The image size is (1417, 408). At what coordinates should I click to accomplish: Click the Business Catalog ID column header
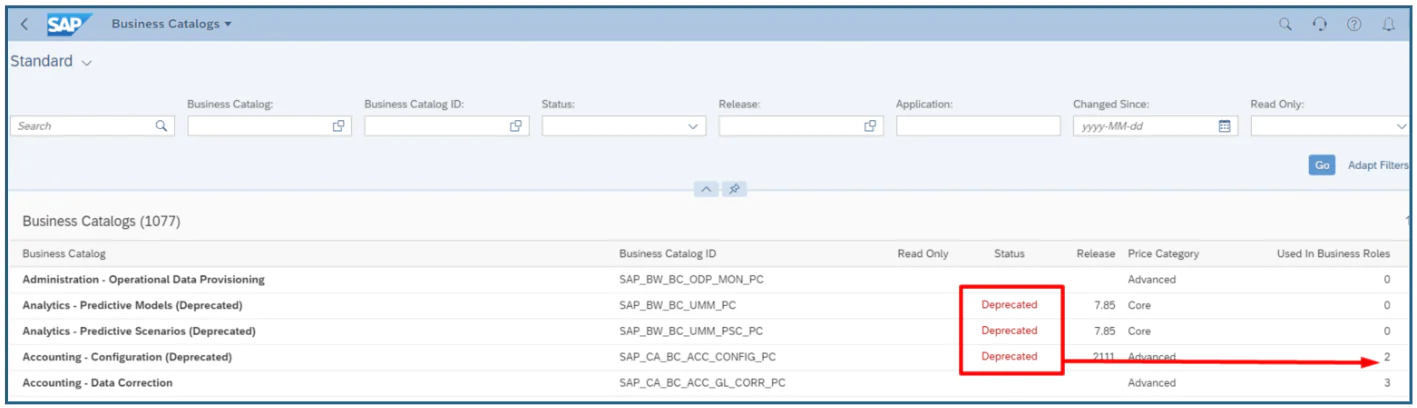click(x=667, y=254)
